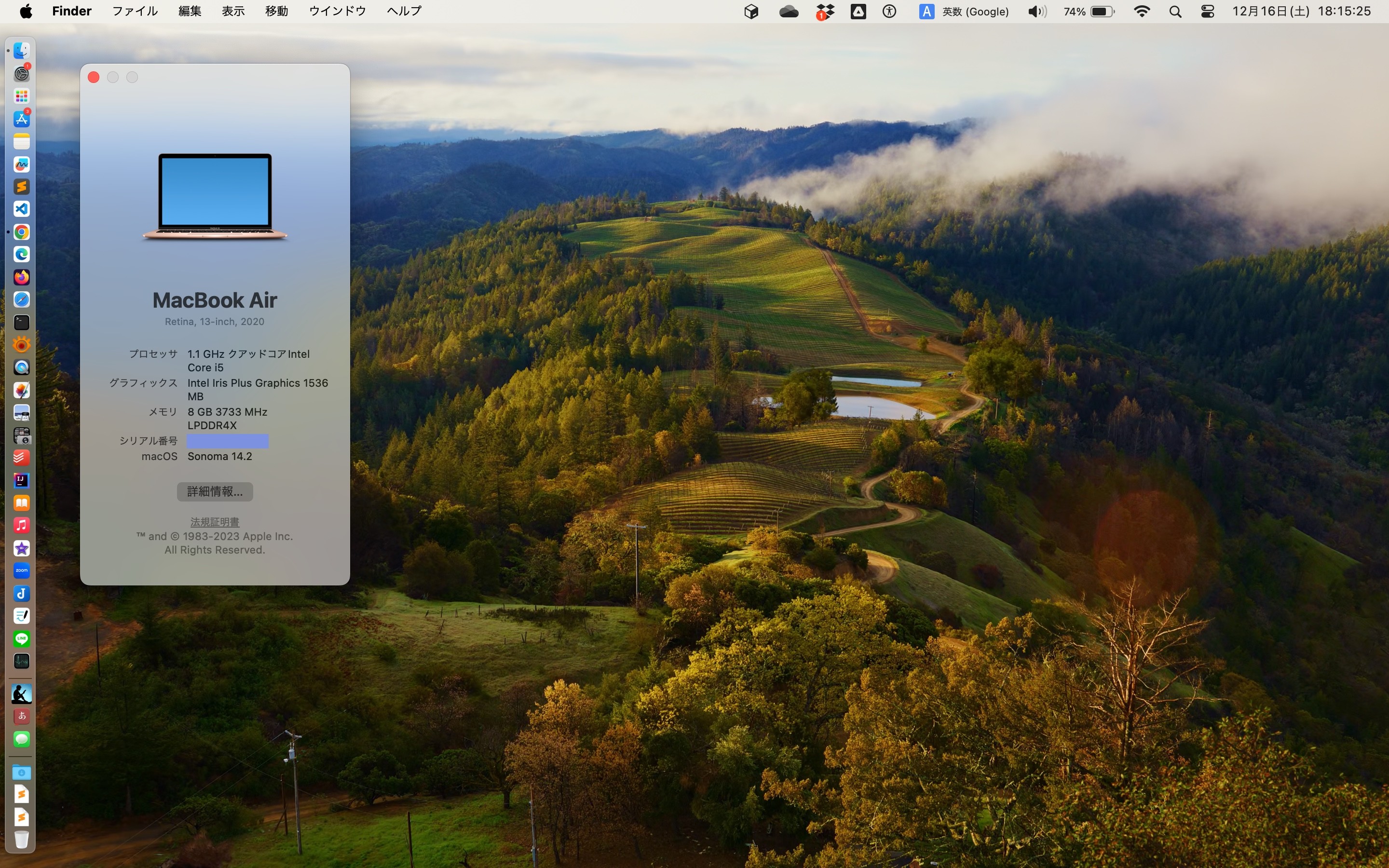
Task: Open the 表示 menu
Action: pos(233,11)
